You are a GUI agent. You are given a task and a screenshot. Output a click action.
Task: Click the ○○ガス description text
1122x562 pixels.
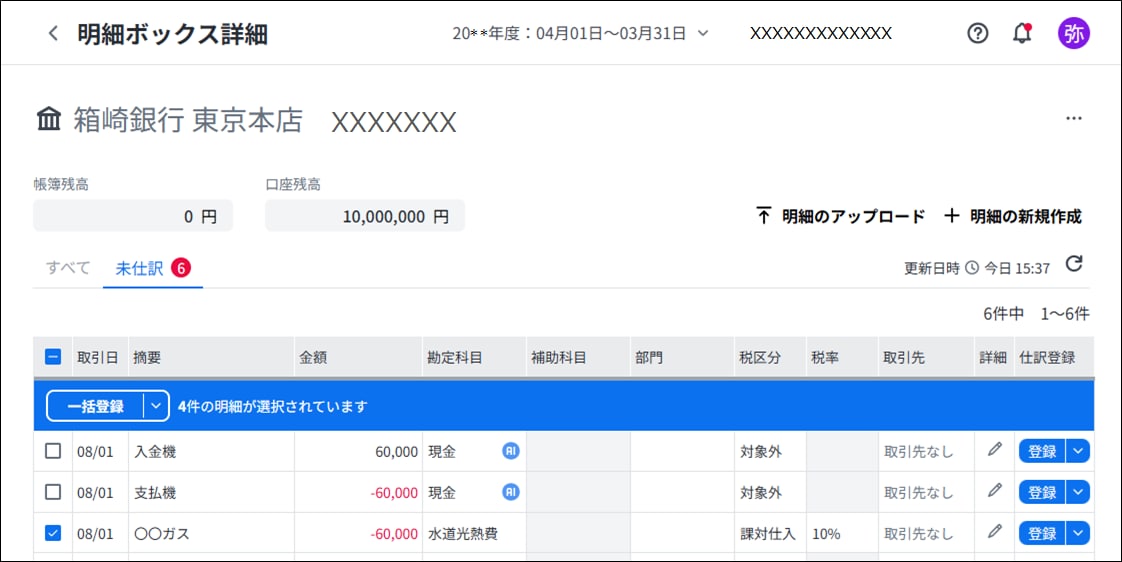[162, 533]
